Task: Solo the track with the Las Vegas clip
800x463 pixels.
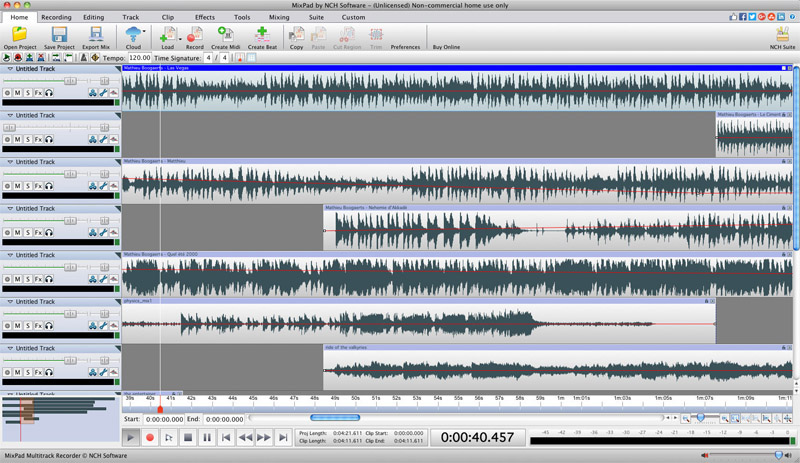Action: pyautogui.click(x=28, y=92)
